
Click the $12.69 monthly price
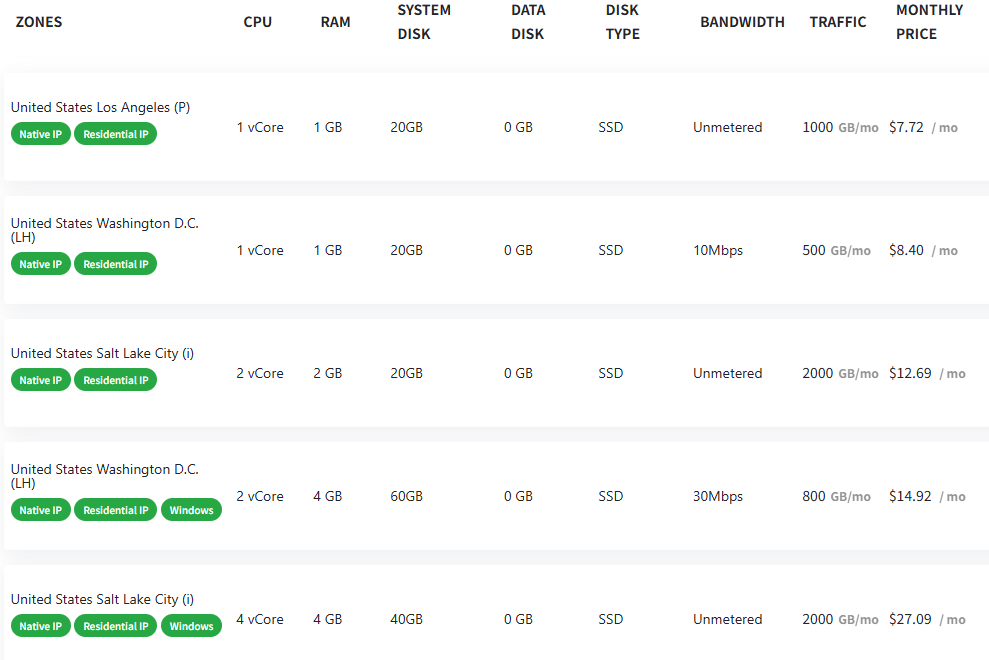(x=910, y=374)
